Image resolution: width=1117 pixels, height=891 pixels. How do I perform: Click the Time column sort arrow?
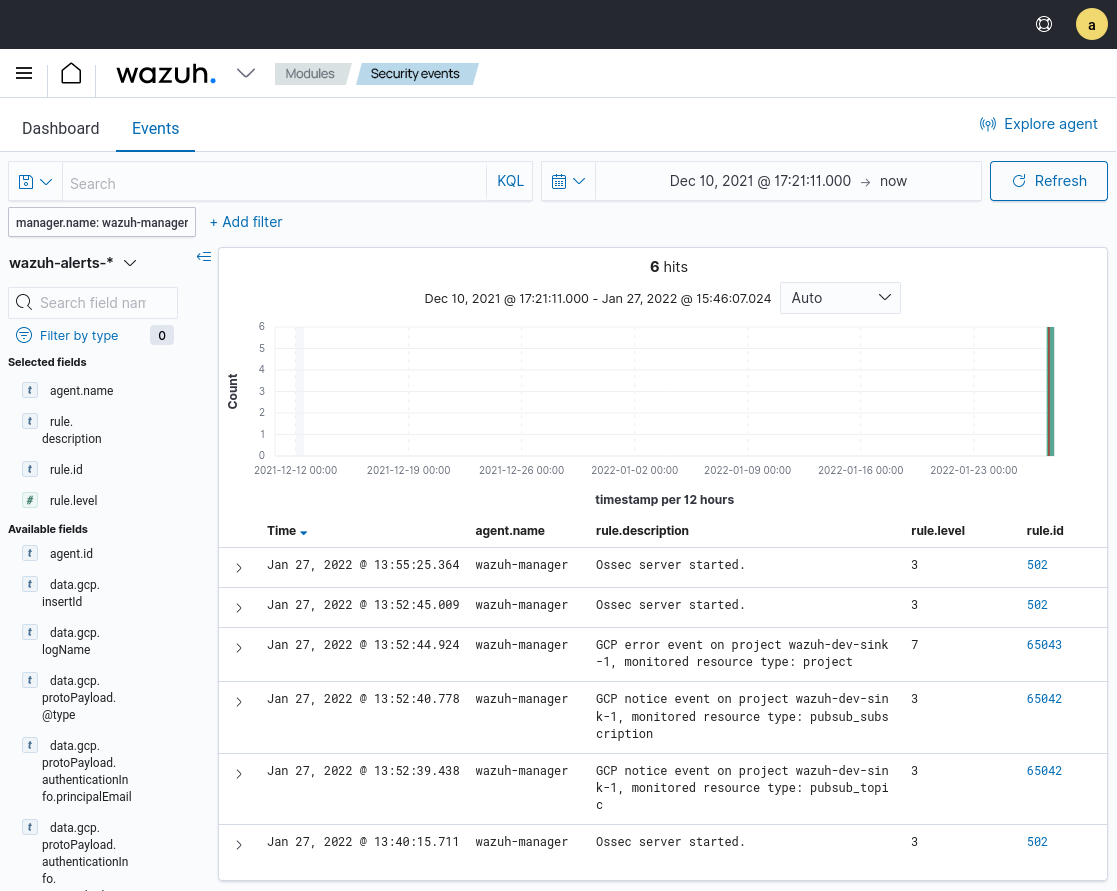(303, 532)
